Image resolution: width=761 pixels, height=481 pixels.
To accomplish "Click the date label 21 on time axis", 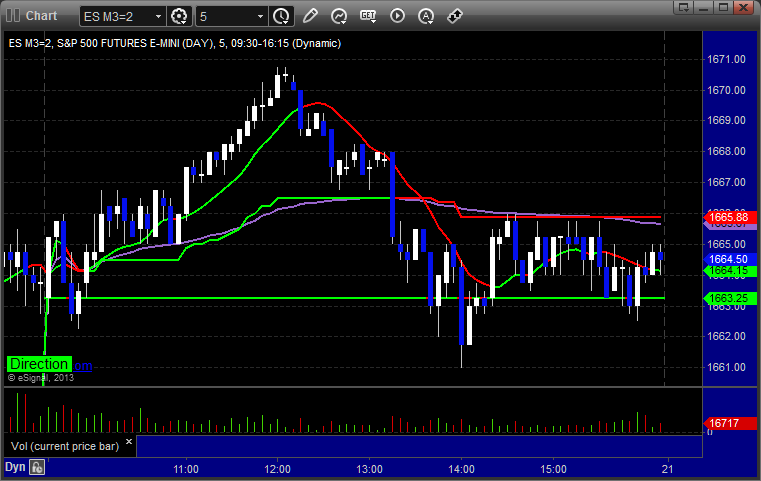I will coord(668,469).
